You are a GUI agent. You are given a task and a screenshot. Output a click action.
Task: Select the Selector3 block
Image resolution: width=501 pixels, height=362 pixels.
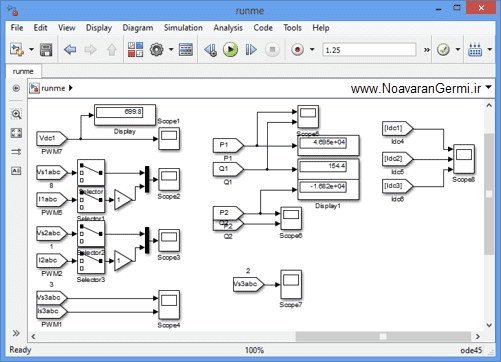tap(91, 261)
